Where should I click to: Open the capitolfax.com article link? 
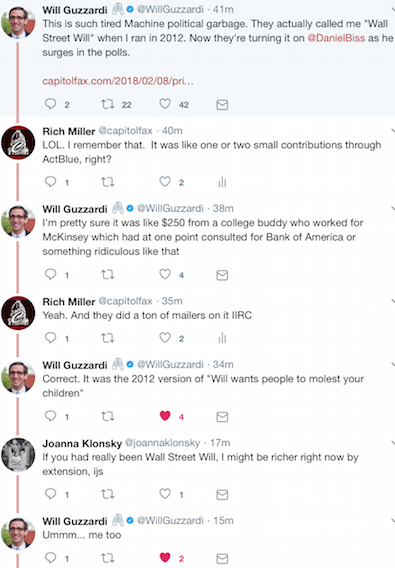tap(118, 81)
